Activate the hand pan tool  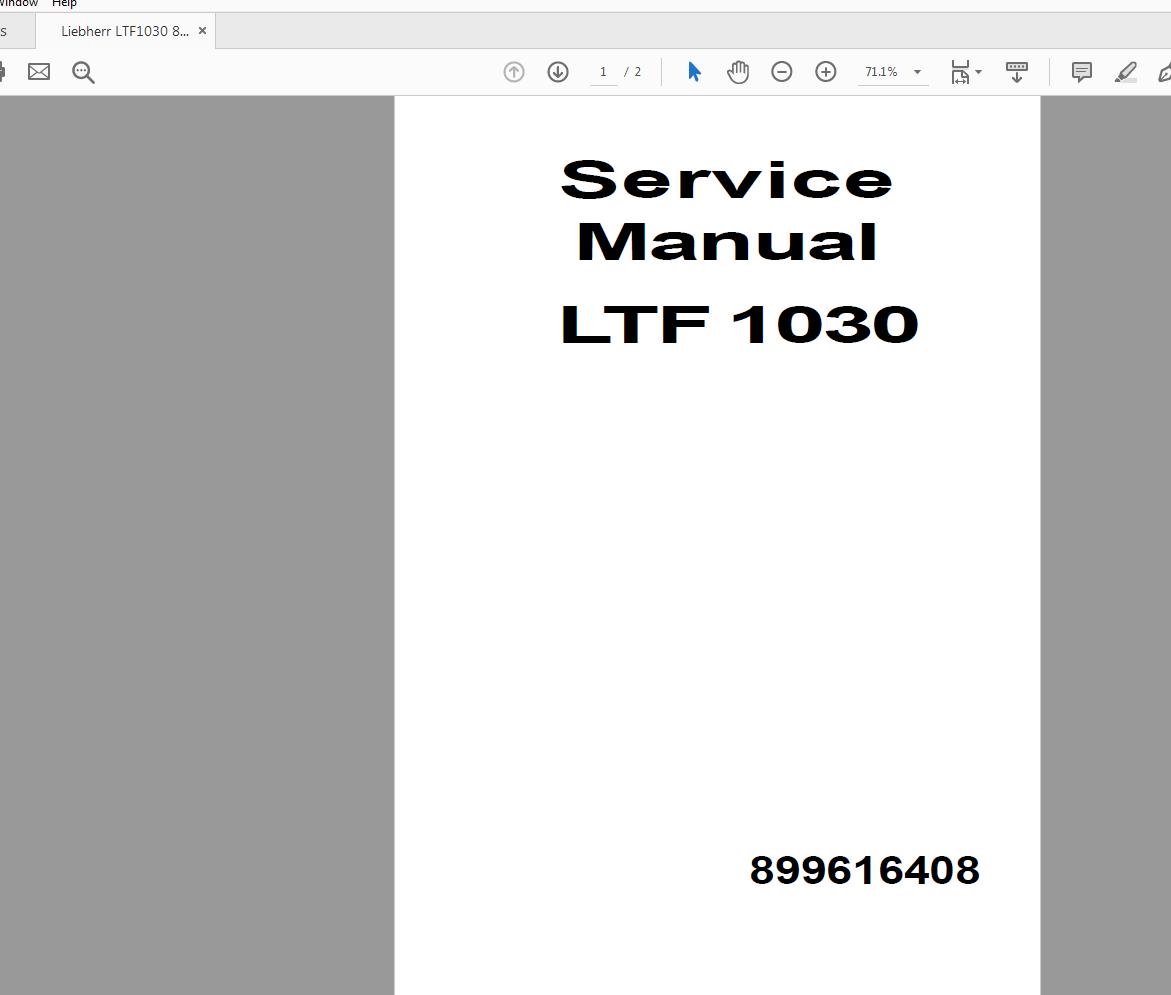738,72
